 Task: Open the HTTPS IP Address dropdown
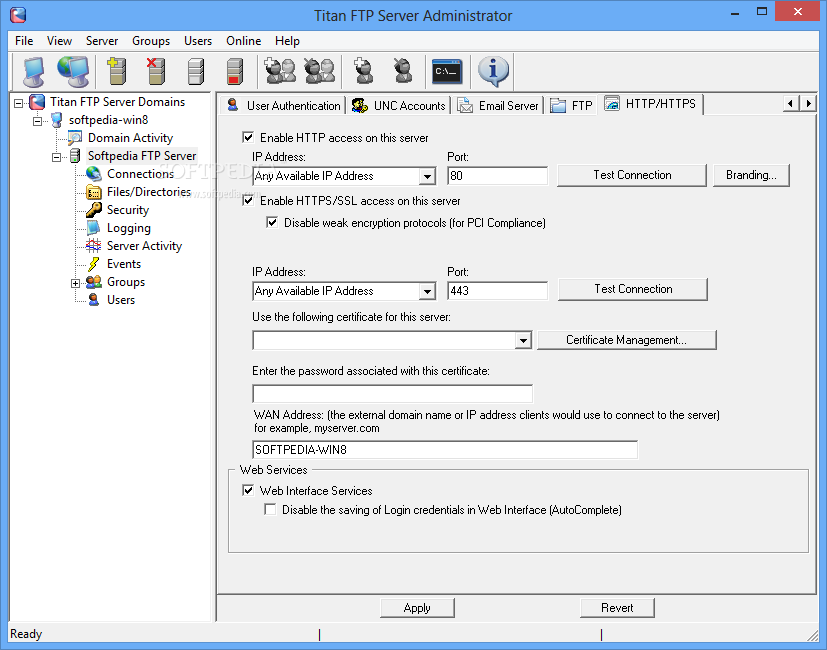(427, 291)
